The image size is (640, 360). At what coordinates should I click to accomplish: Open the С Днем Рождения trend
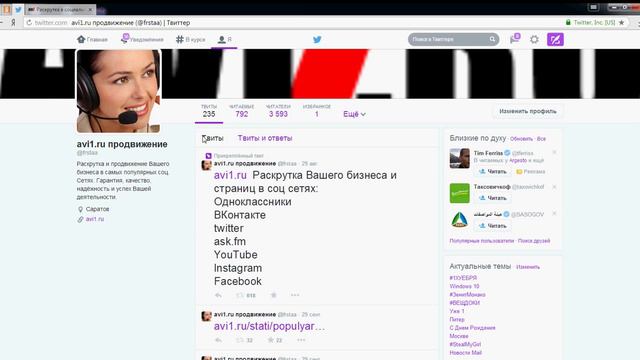[x=472, y=328]
